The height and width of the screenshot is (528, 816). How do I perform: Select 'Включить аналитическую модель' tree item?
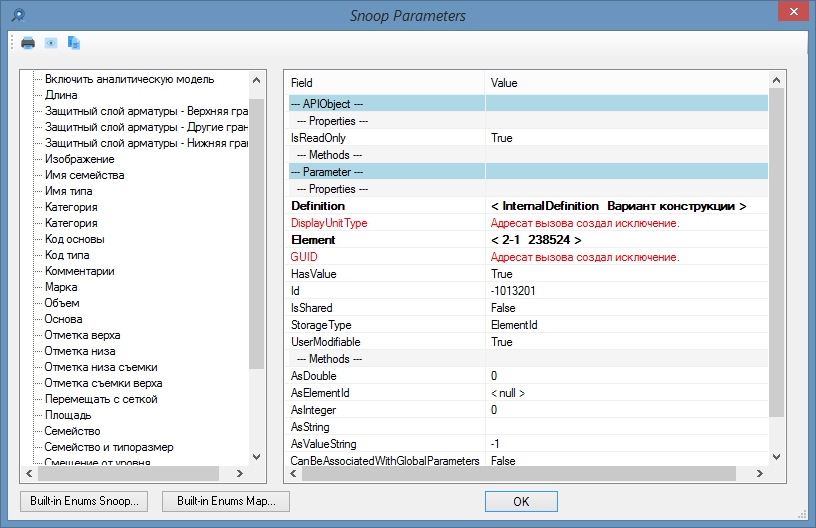tap(130, 79)
